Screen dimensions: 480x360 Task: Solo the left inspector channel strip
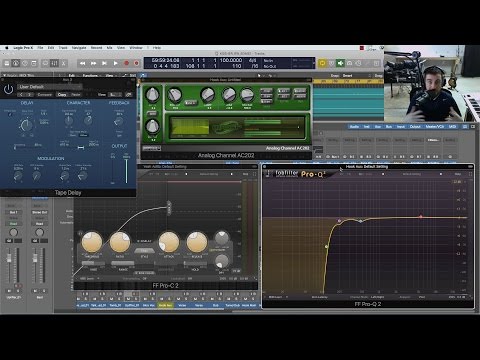click(17, 291)
